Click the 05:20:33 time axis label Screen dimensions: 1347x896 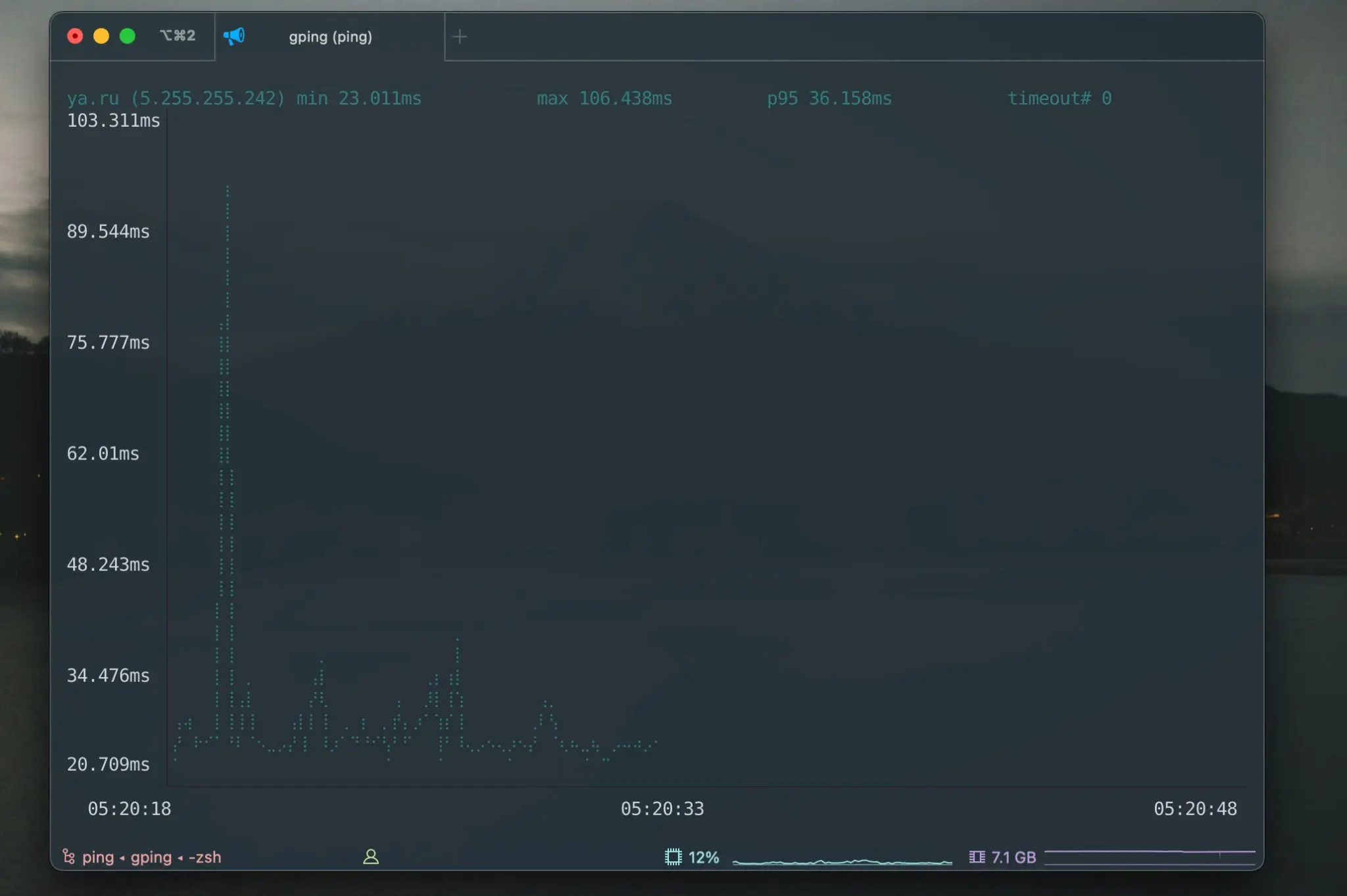[662, 809]
